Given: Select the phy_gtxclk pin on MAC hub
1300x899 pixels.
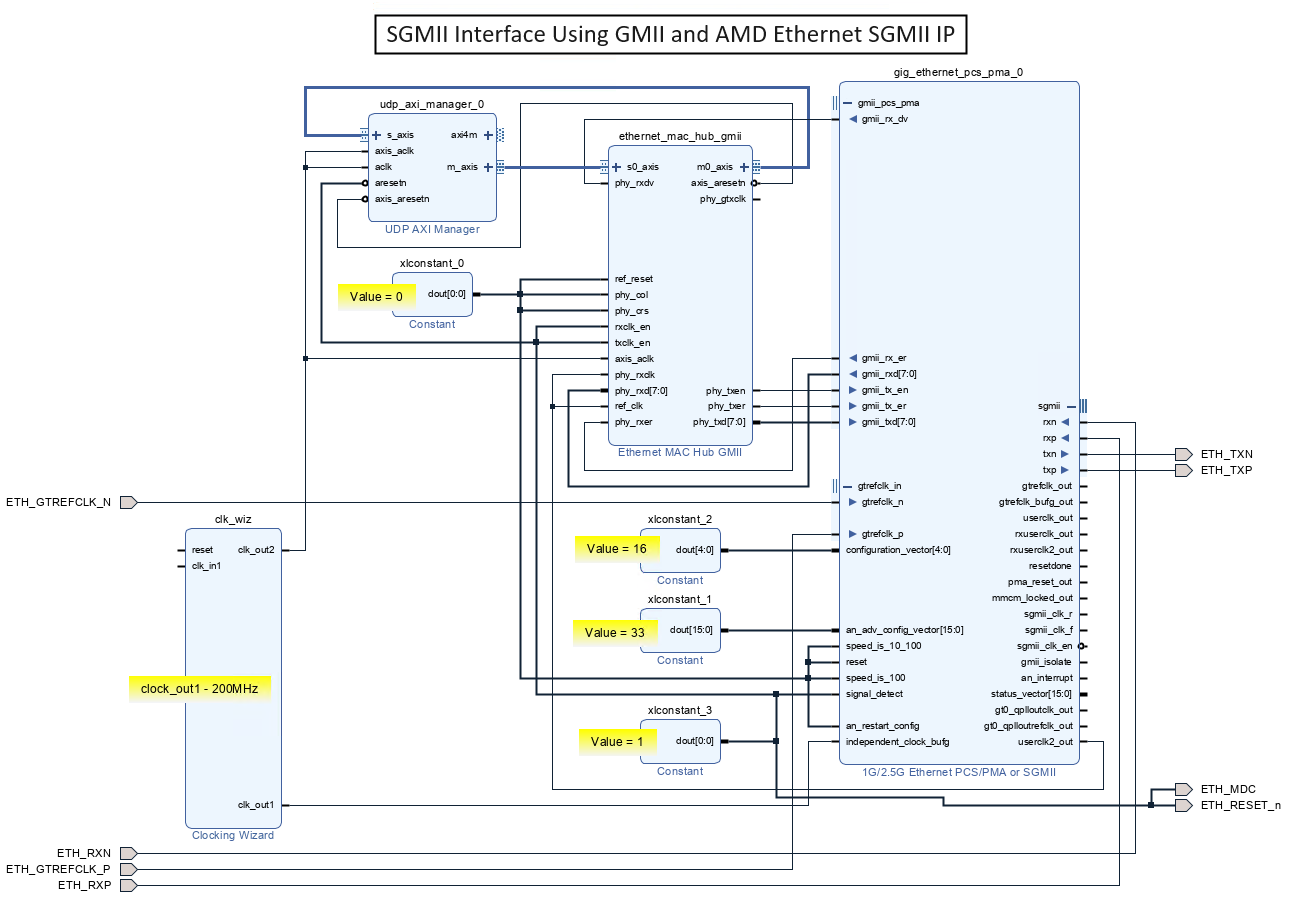Looking at the screenshot, I should pos(722,199).
